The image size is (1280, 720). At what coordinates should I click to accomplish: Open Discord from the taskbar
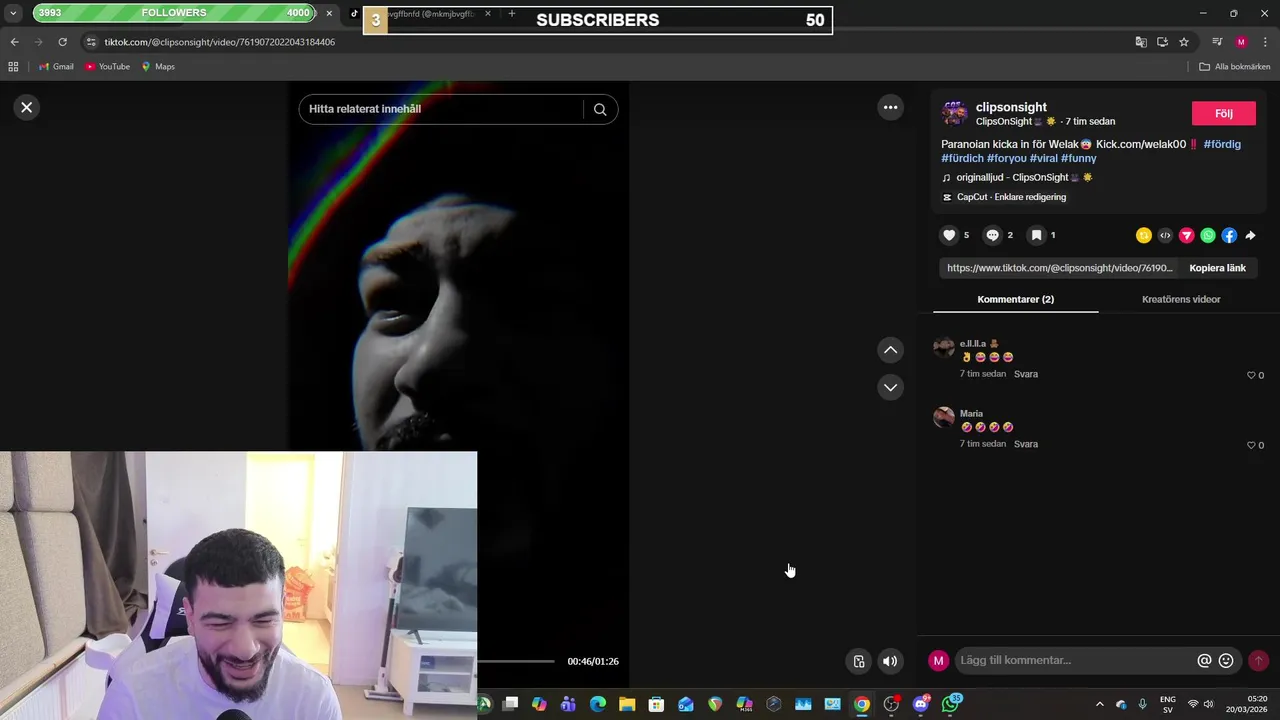921,704
